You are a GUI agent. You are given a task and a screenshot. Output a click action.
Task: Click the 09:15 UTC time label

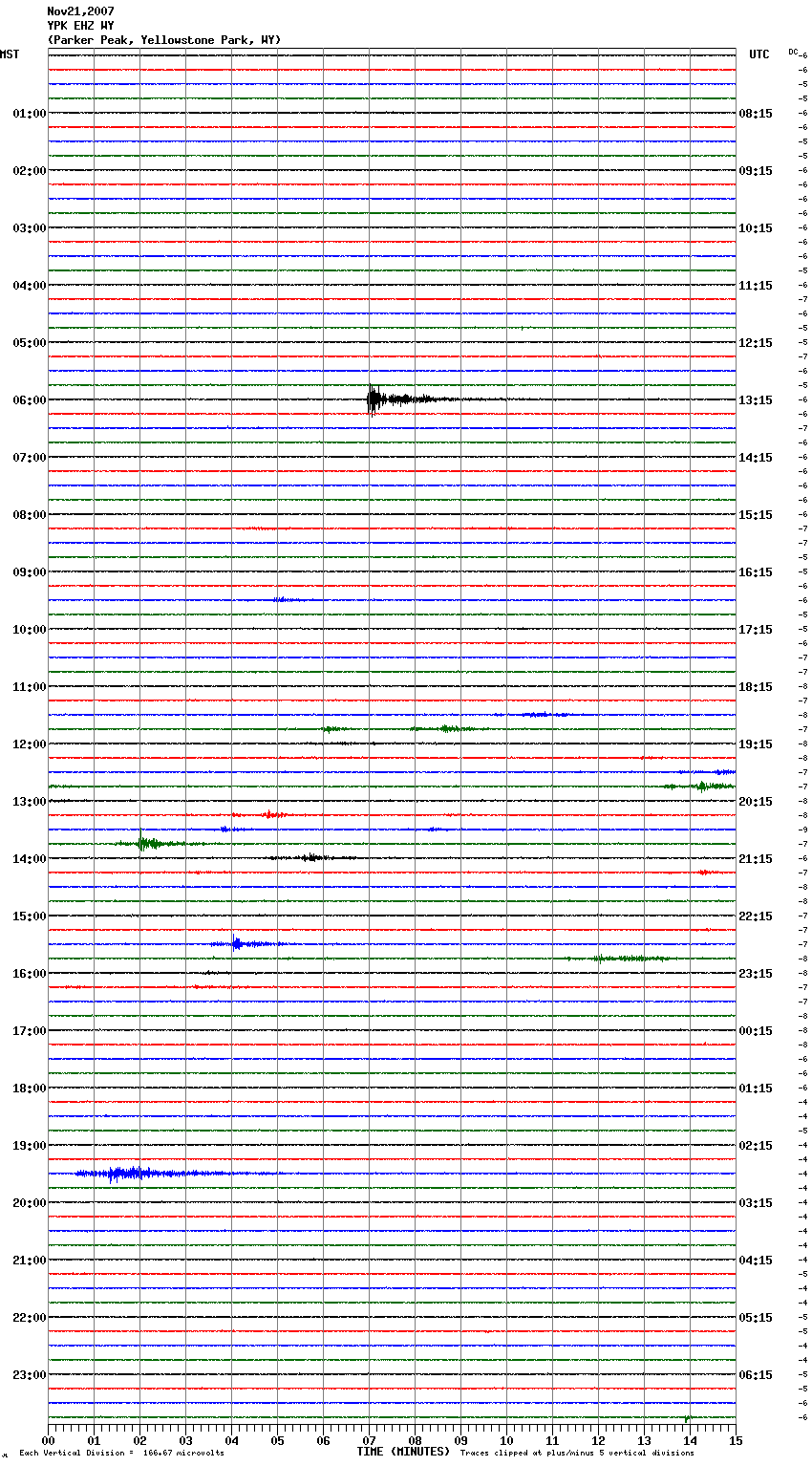pos(756,171)
